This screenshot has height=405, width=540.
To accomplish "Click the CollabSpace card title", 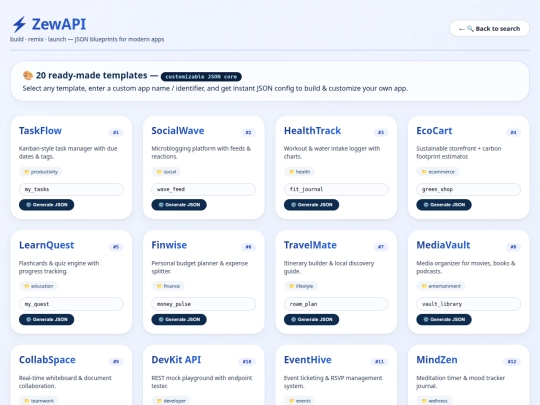I will pyautogui.click(x=47, y=360).
